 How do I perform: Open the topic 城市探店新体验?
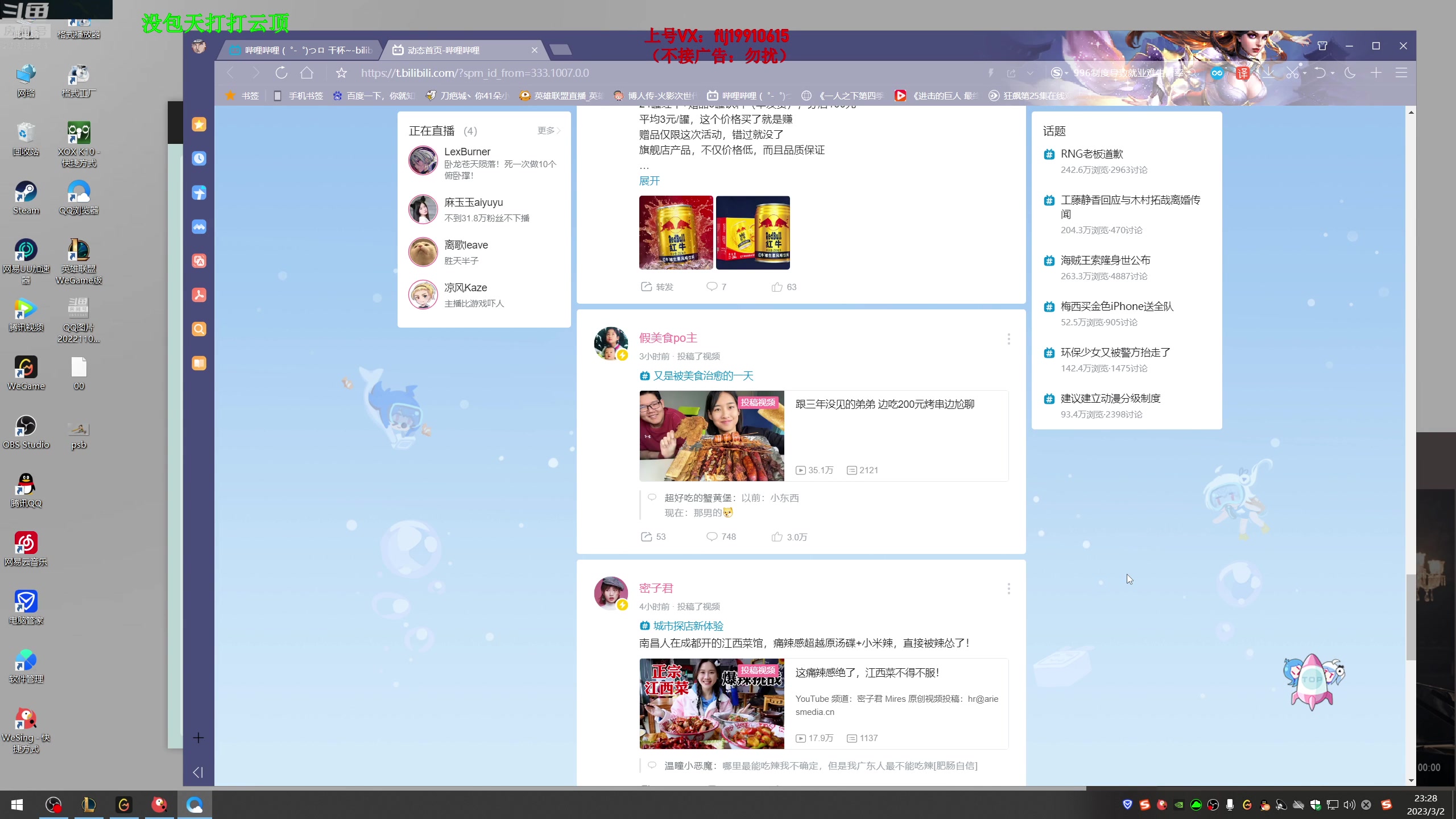[682, 626]
